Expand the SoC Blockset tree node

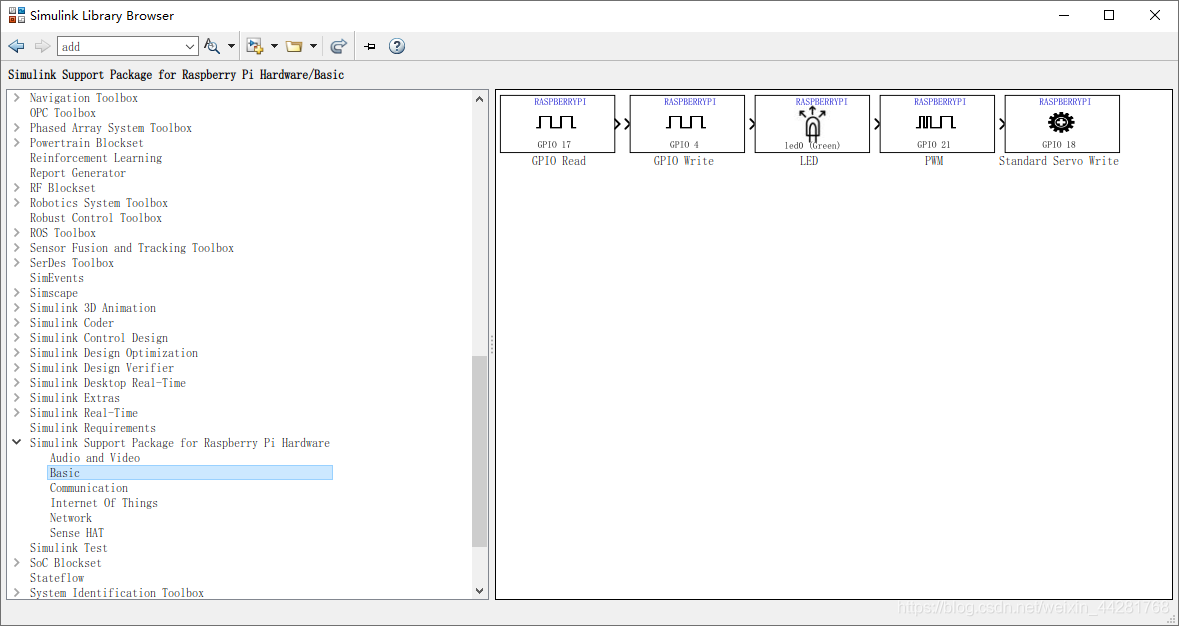17,563
